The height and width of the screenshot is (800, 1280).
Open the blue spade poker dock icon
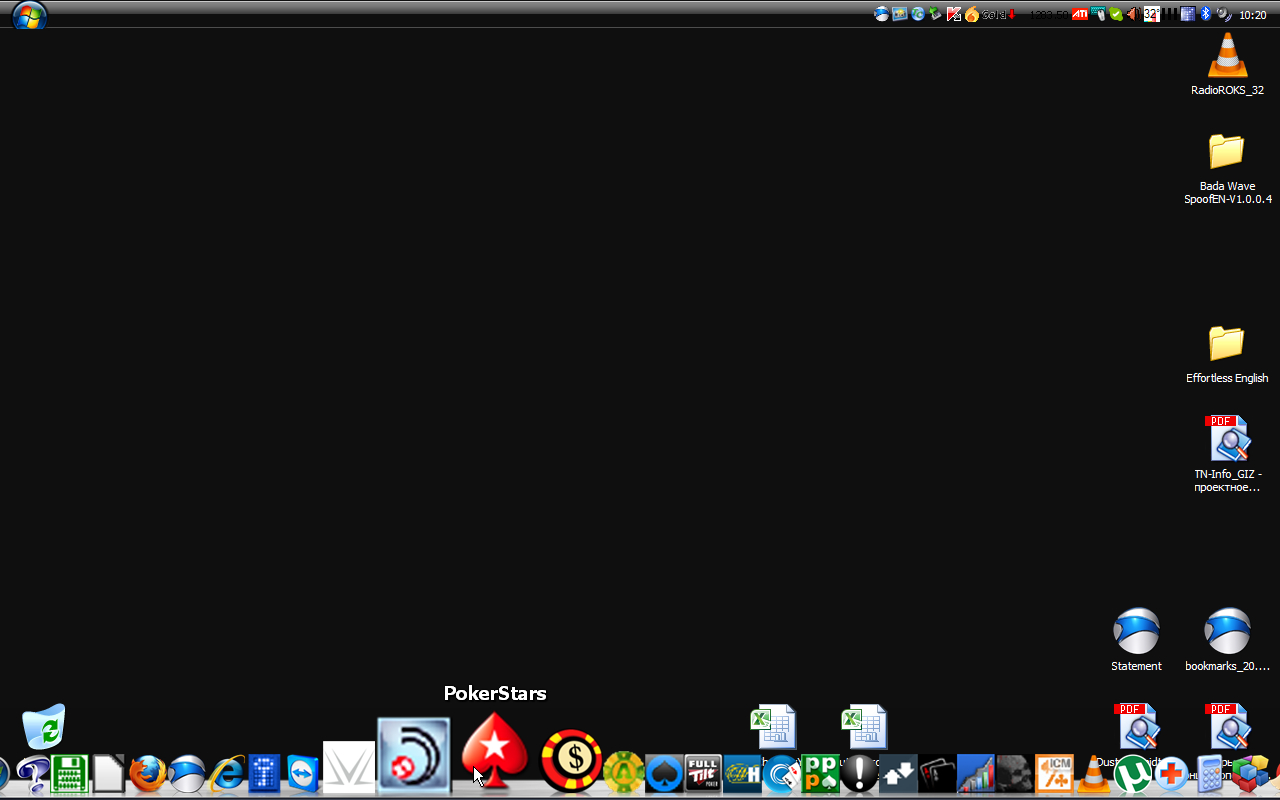click(x=664, y=773)
